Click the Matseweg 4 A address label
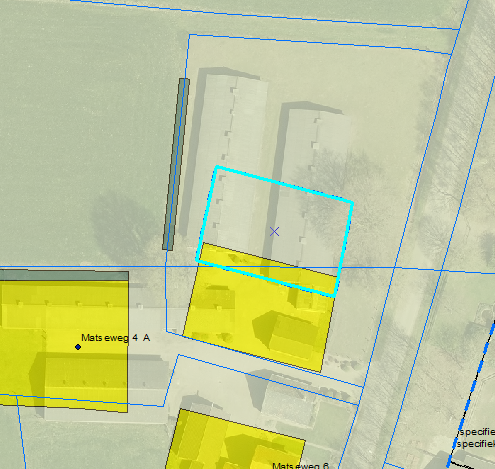 (x=116, y=338)
